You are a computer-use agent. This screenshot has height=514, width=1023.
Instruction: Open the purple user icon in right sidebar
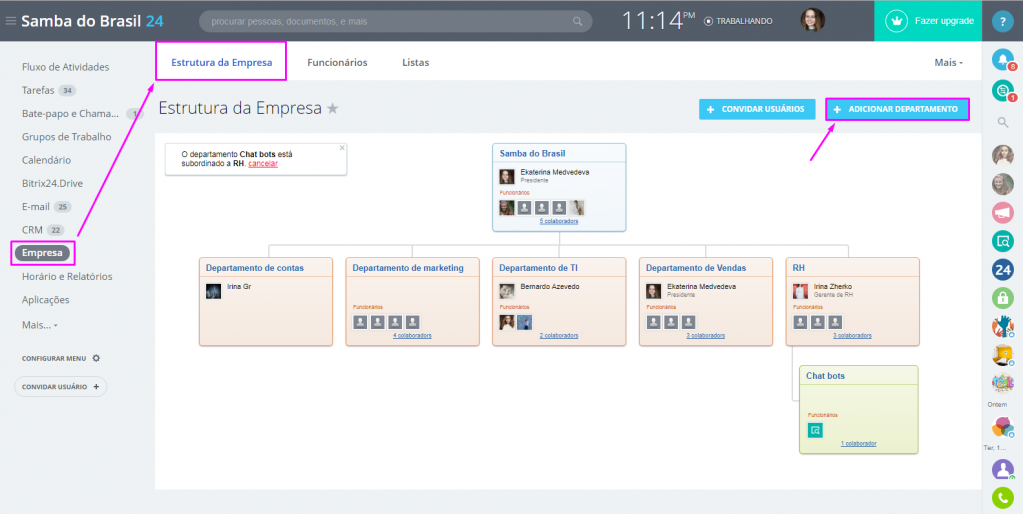coord(1003,470)
